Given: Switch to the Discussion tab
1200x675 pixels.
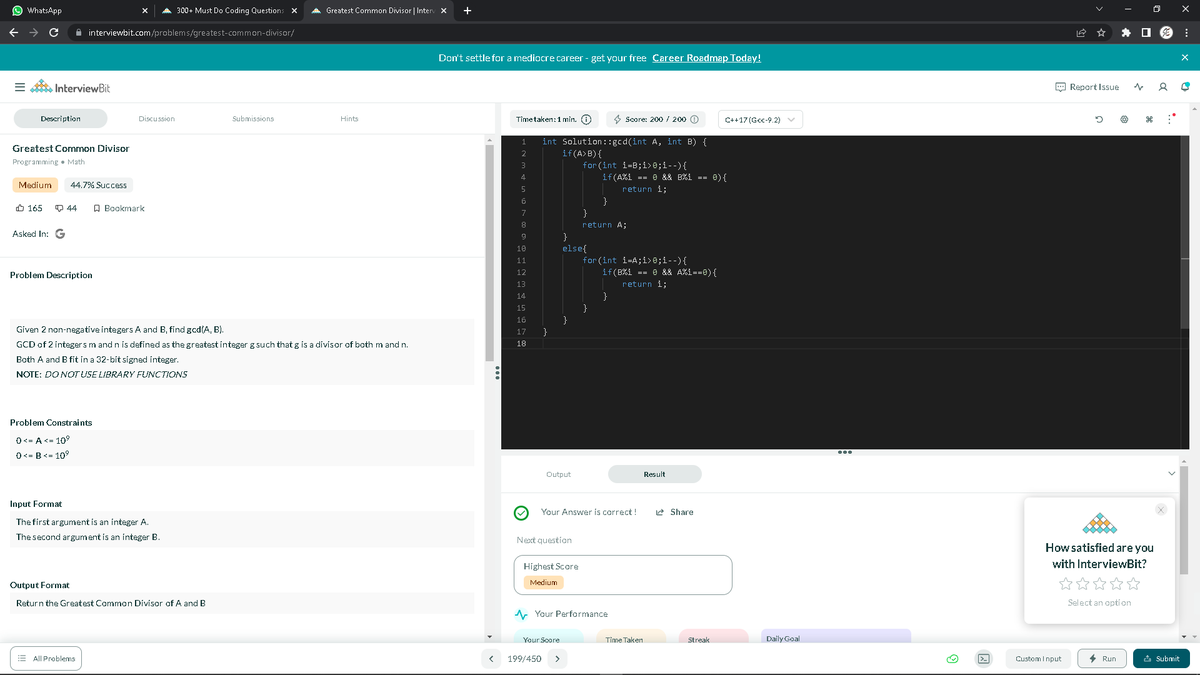Looking at the screenshot, I should click(156, 119).
